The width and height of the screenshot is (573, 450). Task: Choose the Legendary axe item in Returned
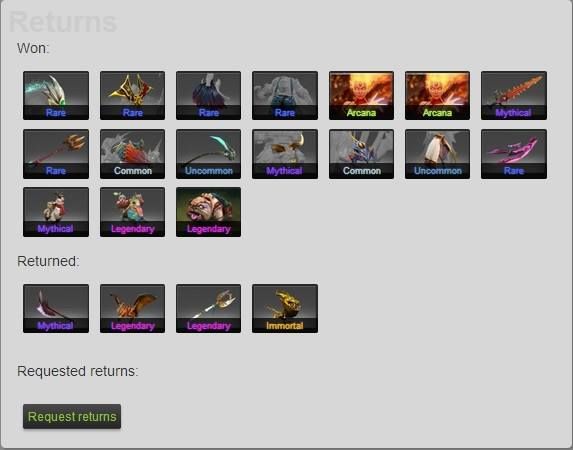tap(208, 309)
